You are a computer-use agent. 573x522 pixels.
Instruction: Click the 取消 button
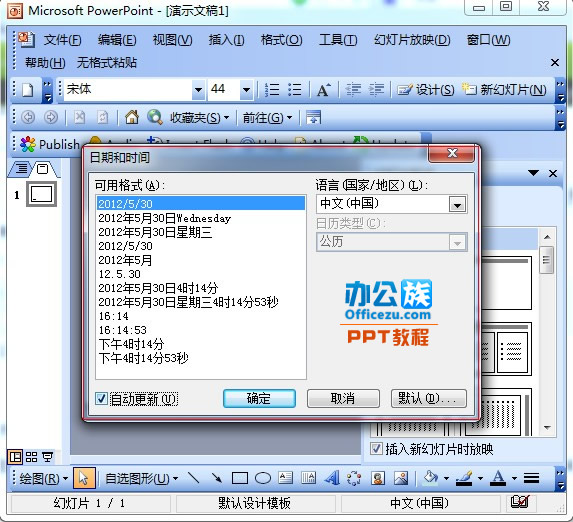[x=343, y=398]
